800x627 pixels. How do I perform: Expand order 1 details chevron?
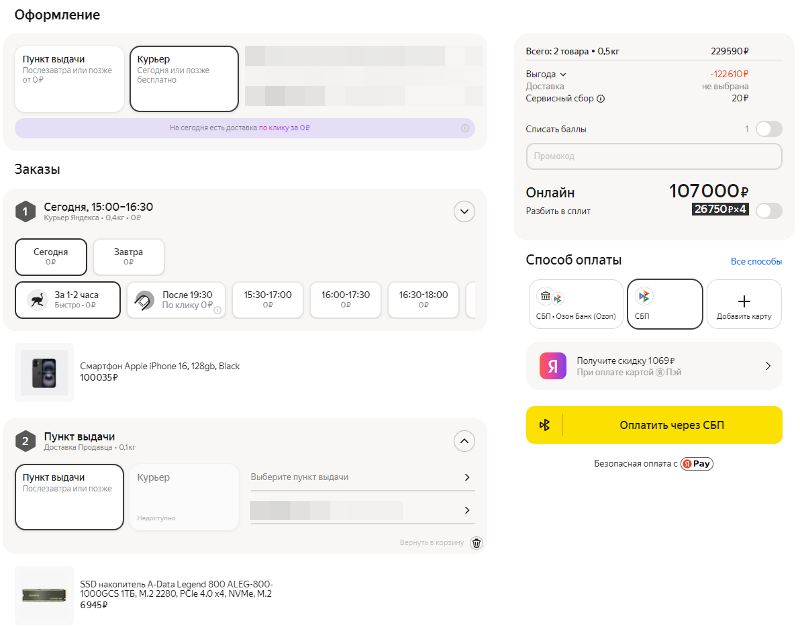(x=464, y=211)
